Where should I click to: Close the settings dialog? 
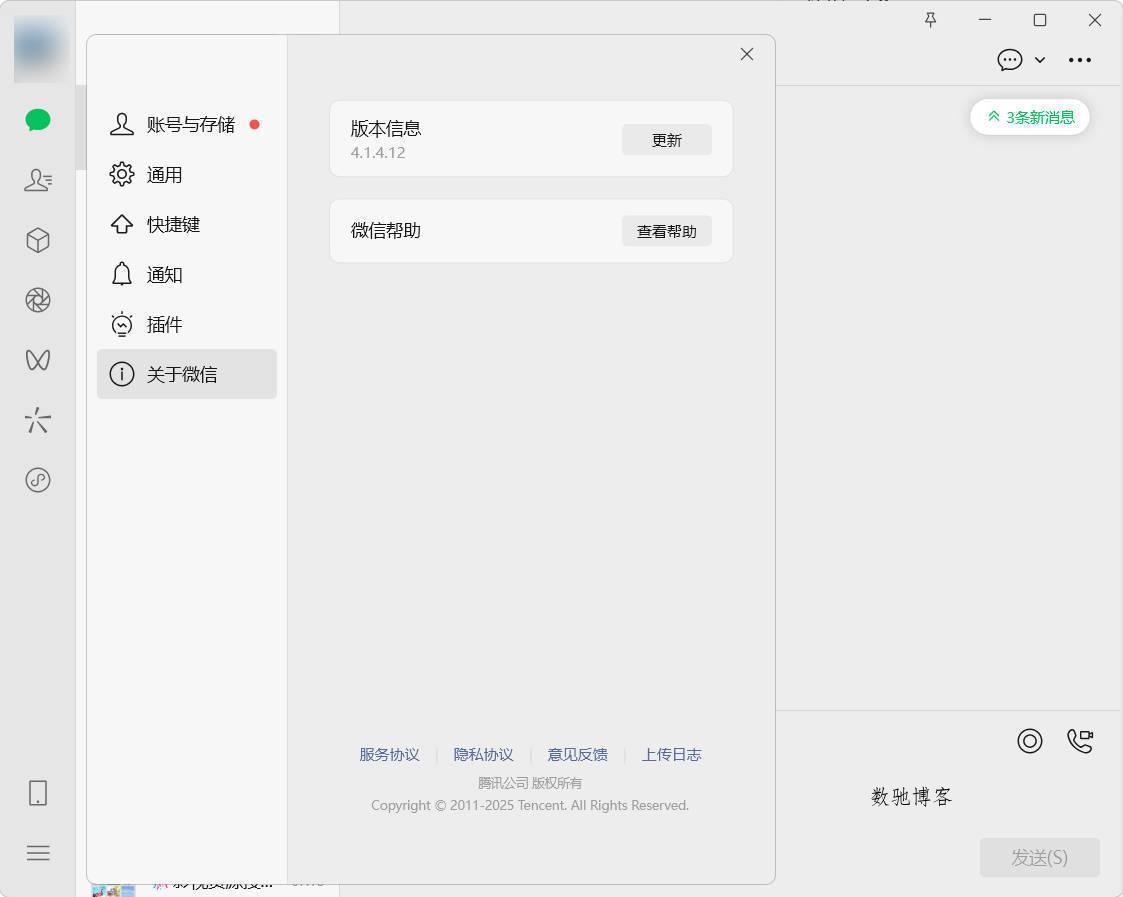coord(747,54)
